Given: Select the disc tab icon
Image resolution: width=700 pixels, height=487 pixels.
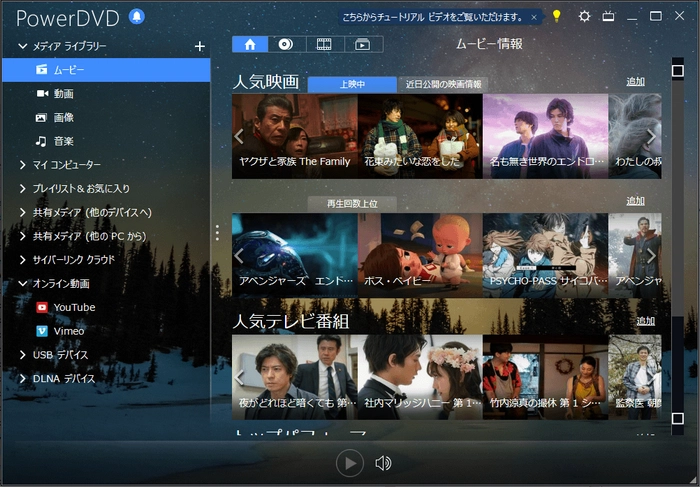Looking at the screenshot, I should [286, 44].
